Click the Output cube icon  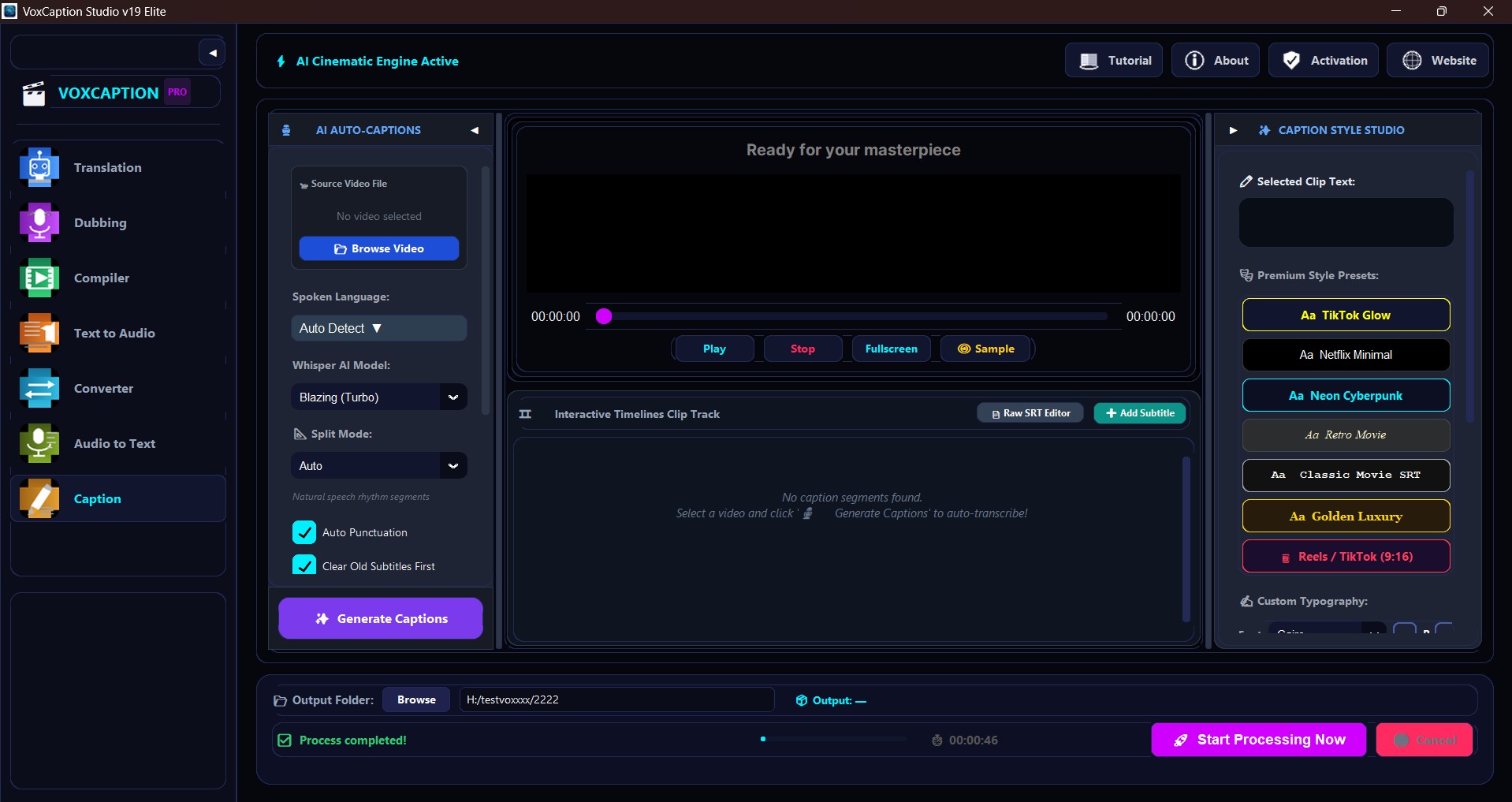(802, 700)
